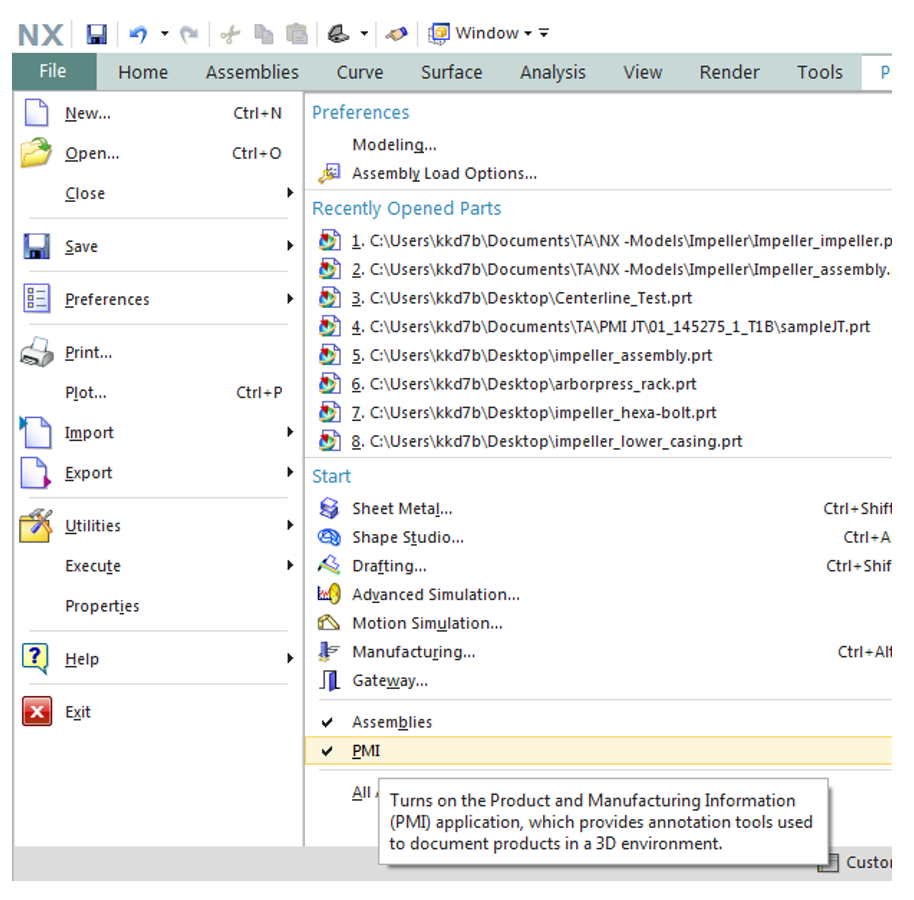The width and height of the screenshot is (914, 900).
Task: Toggle the Assemblies application checkmark
Action: [328, 722]
